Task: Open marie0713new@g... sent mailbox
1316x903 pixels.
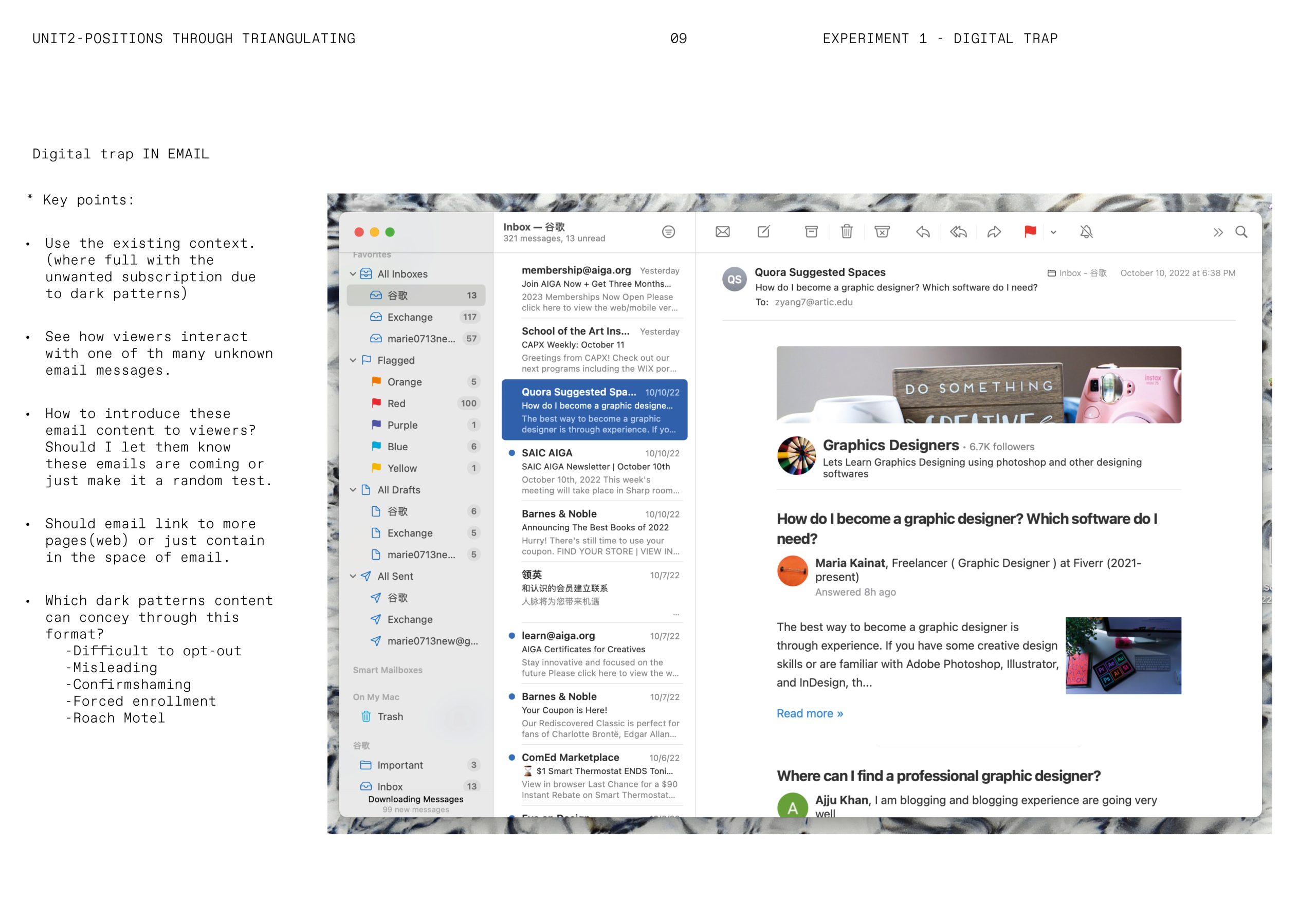Action: (x=416, y=641)
